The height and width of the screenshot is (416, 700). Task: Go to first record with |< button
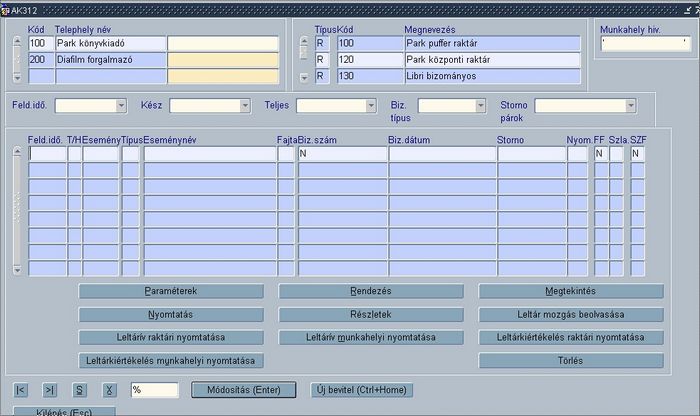[21, 390]
